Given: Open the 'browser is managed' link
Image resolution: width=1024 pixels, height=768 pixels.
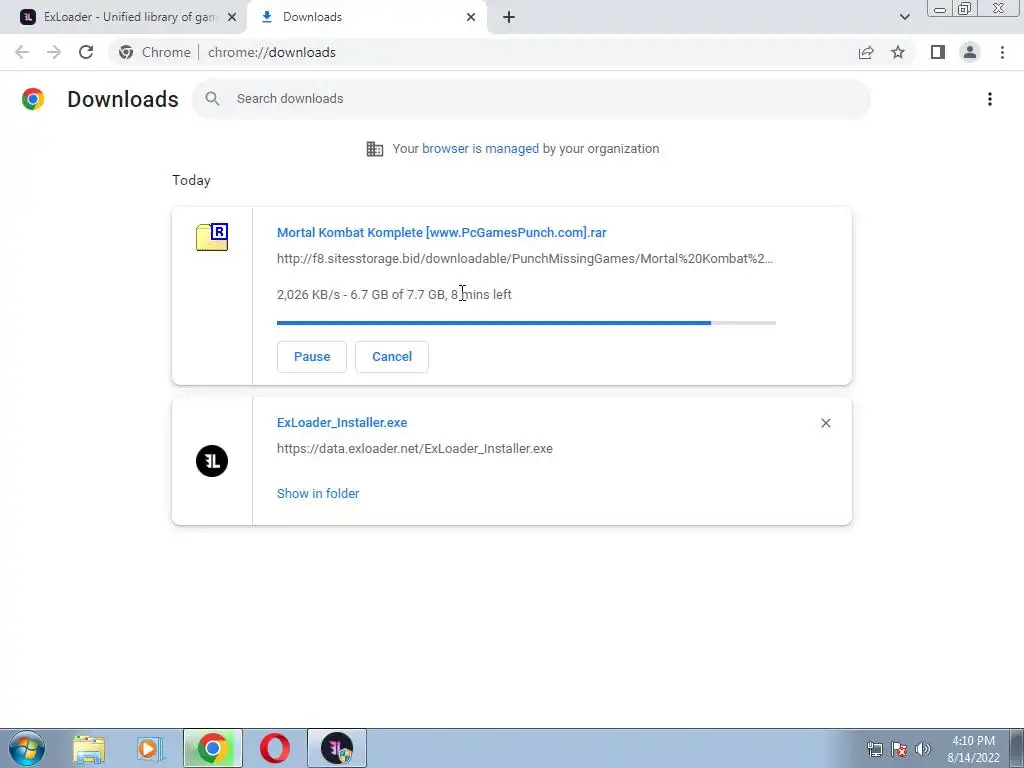Looking at the screenshot, I should click(x=480, y=148).
